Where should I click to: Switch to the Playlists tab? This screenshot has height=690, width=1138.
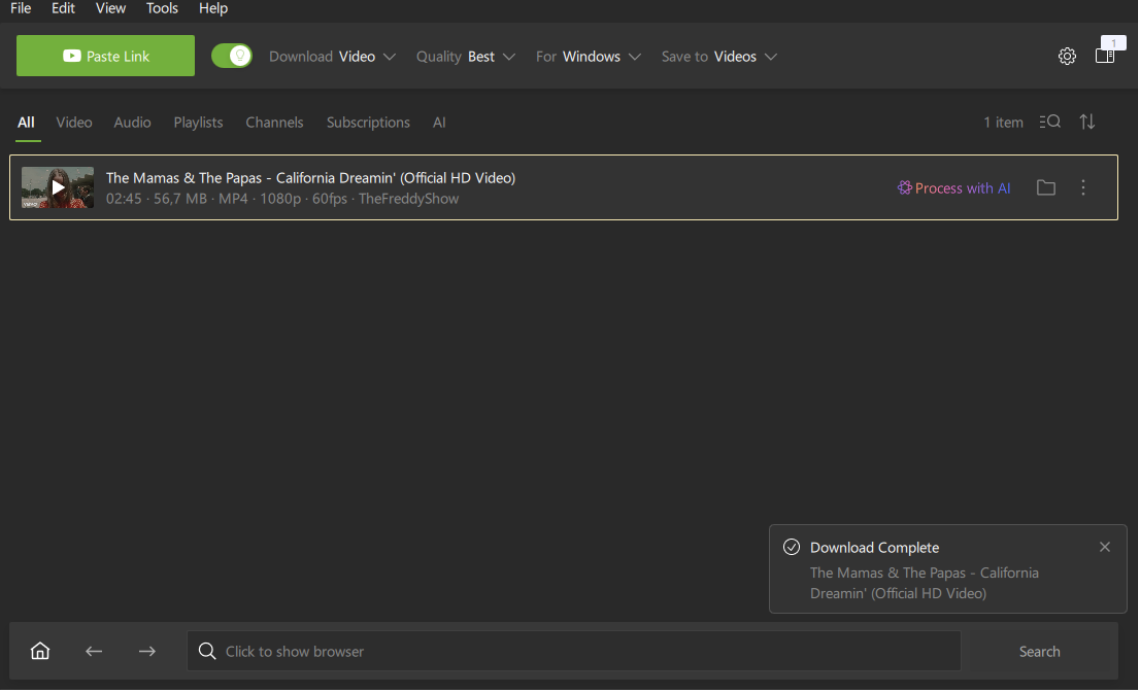(198, 123)
